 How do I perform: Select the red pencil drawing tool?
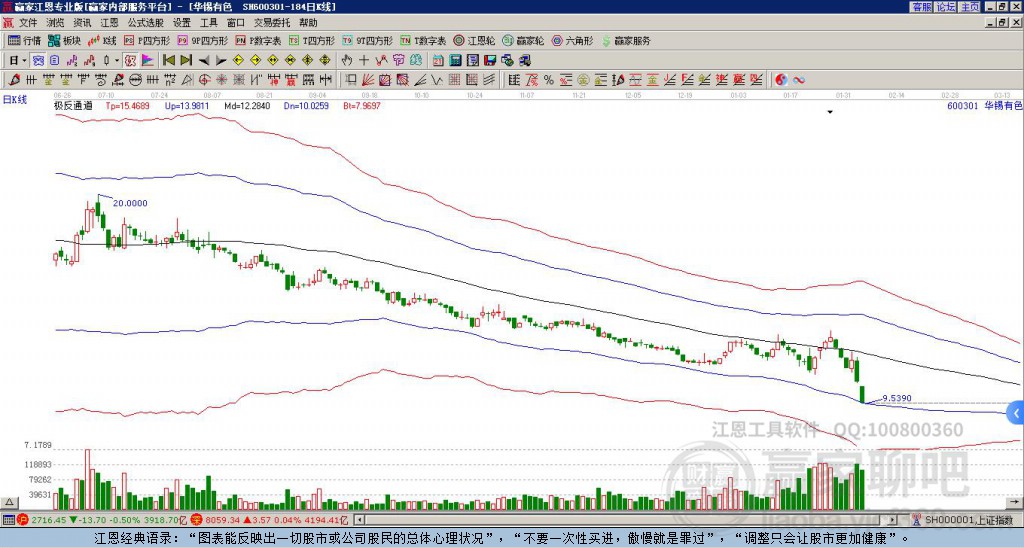pos(14,80)
